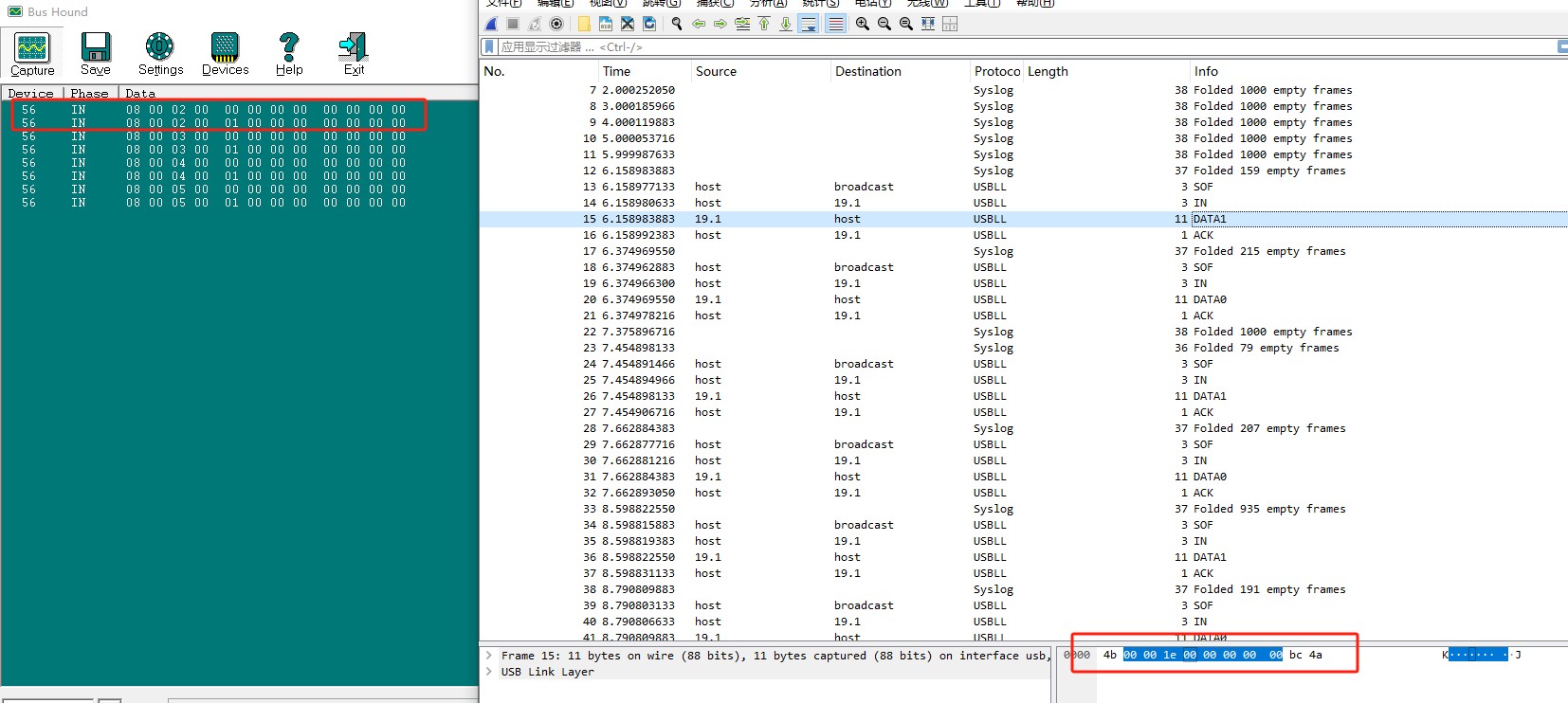Open the Devices page in Bus Hound
The width and height of the screenshot is (1568, 703).
[x=226, y=54]
